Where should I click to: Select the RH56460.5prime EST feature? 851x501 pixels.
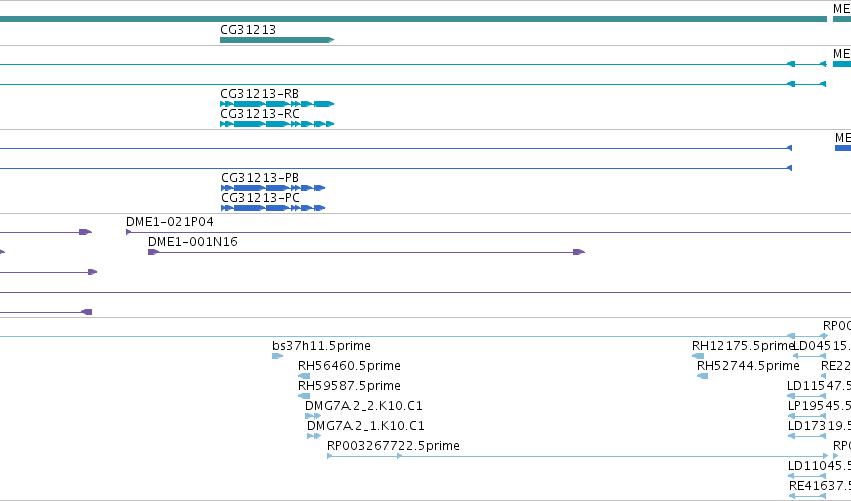(x=304, y=376)
